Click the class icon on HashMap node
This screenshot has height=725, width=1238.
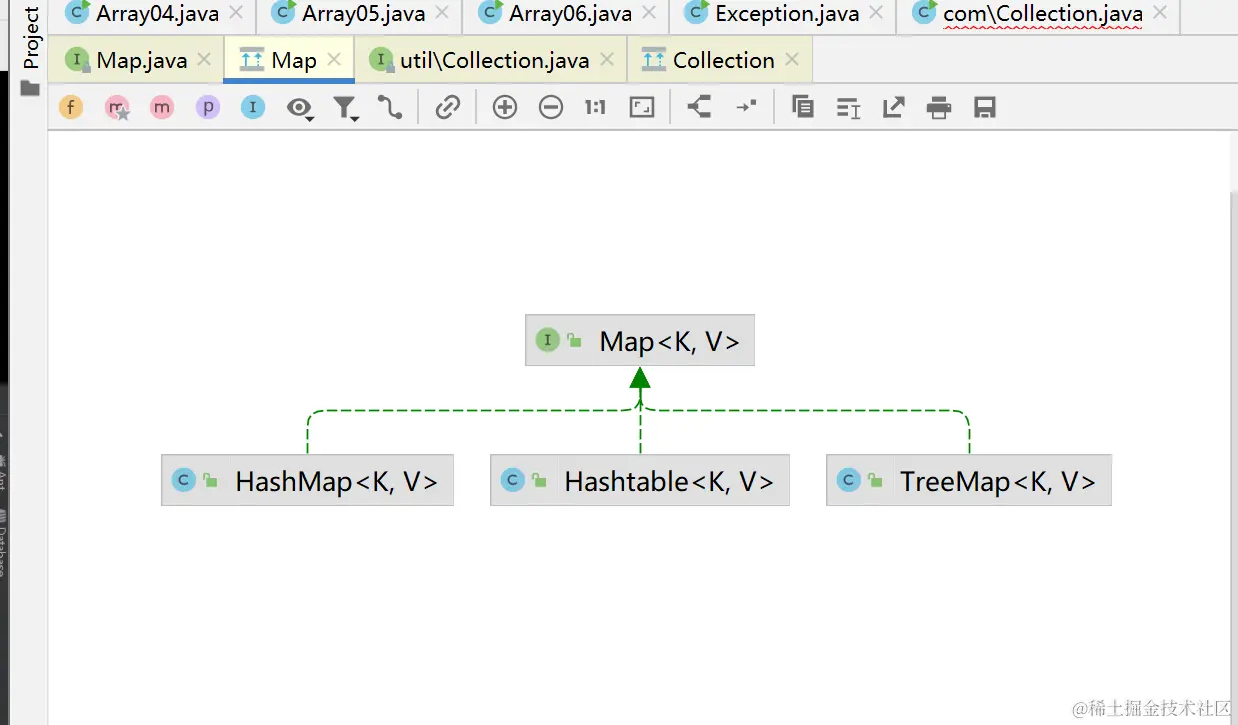tap(183, 480)
